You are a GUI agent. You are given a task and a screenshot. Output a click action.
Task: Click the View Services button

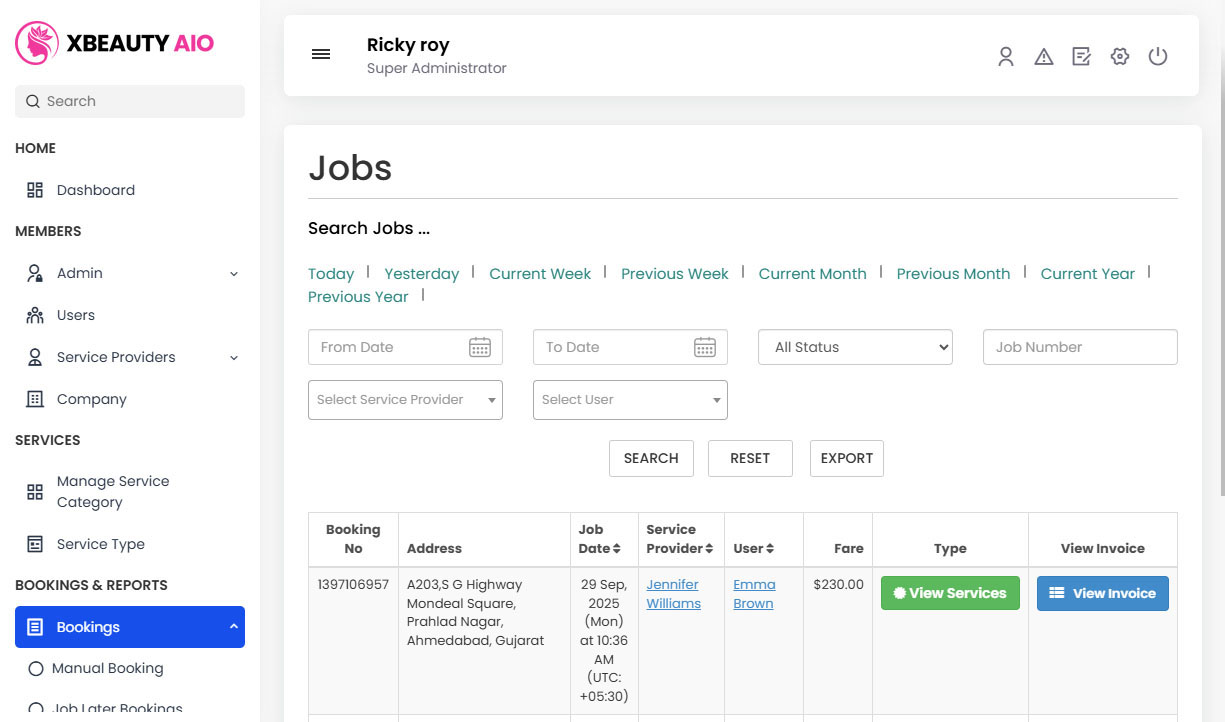[x=950, y=593]
